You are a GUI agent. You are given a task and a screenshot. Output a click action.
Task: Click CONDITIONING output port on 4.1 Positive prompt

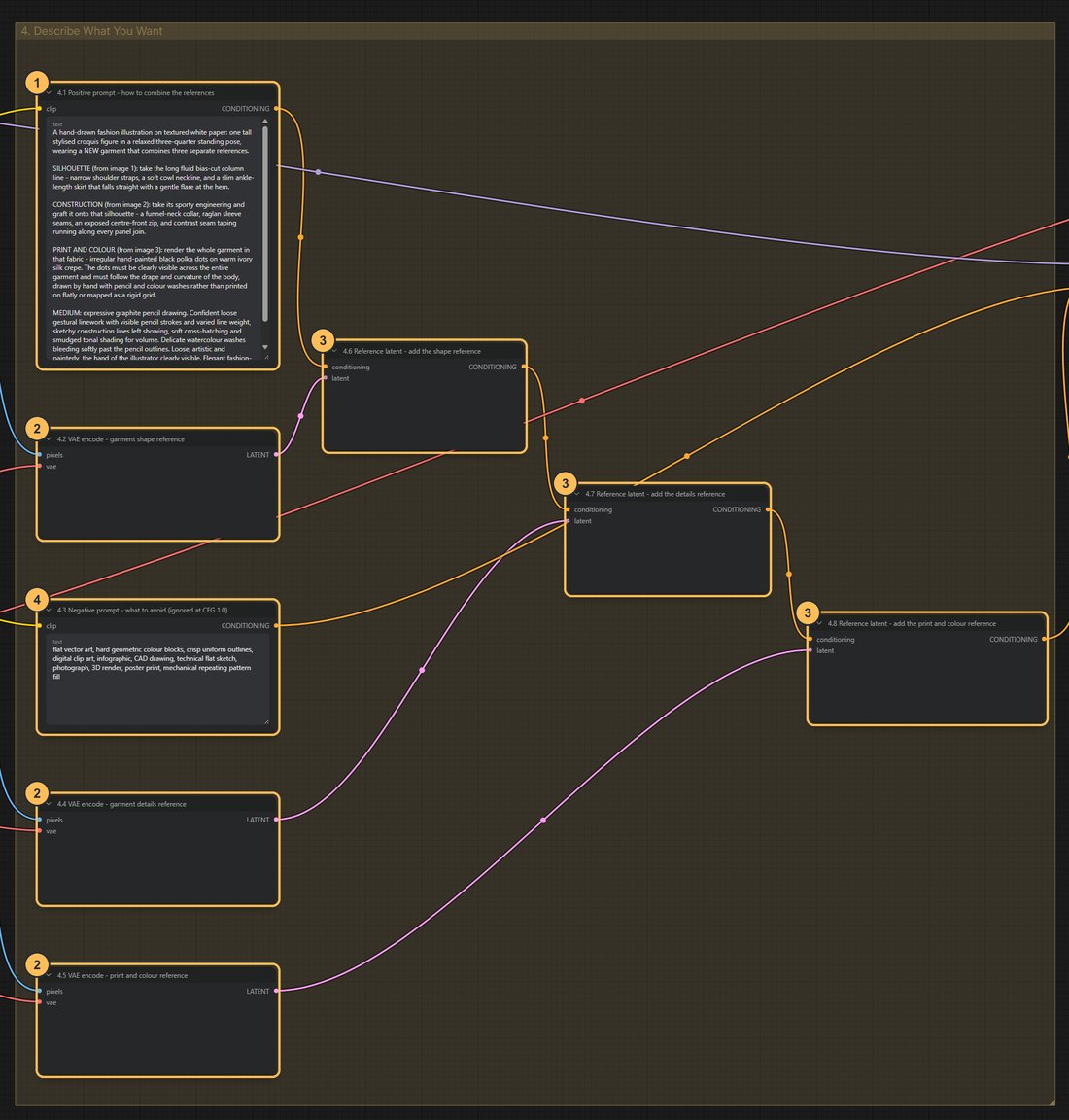pyautogui.click(x=276, y=109)
